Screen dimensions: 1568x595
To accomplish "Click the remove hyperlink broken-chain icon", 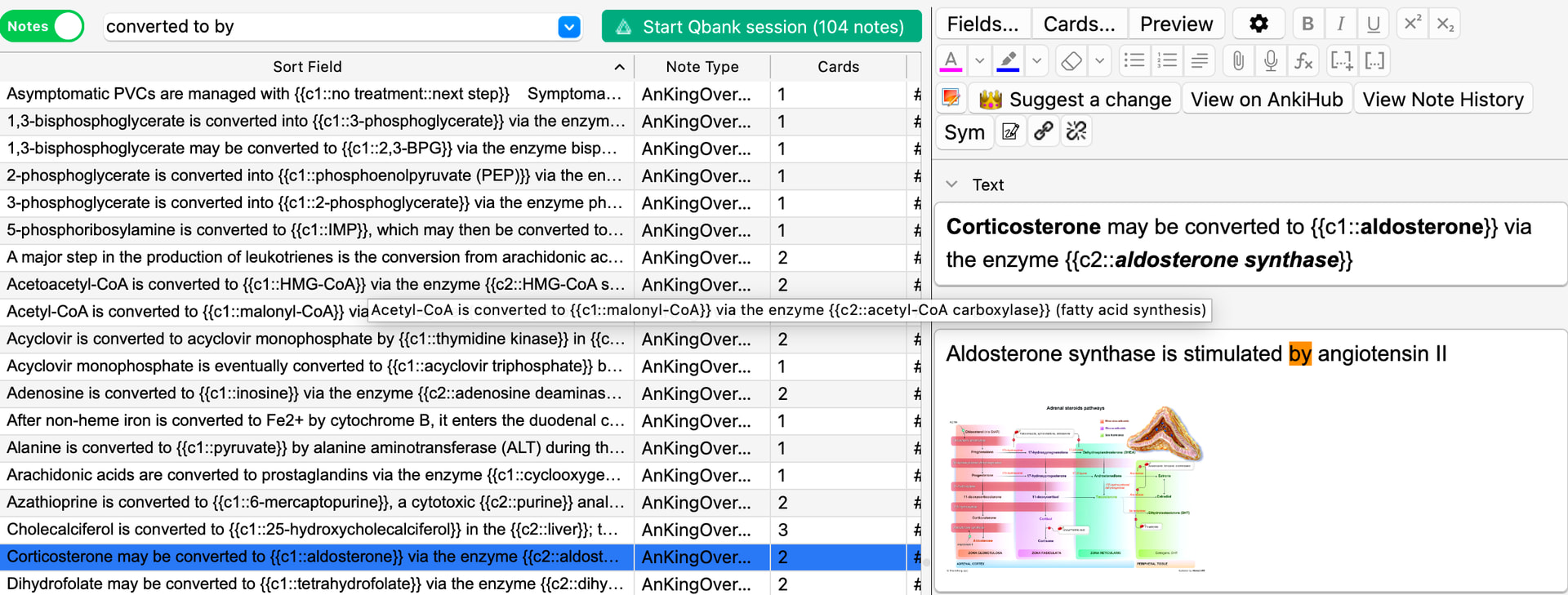I will click(1076, 131).
